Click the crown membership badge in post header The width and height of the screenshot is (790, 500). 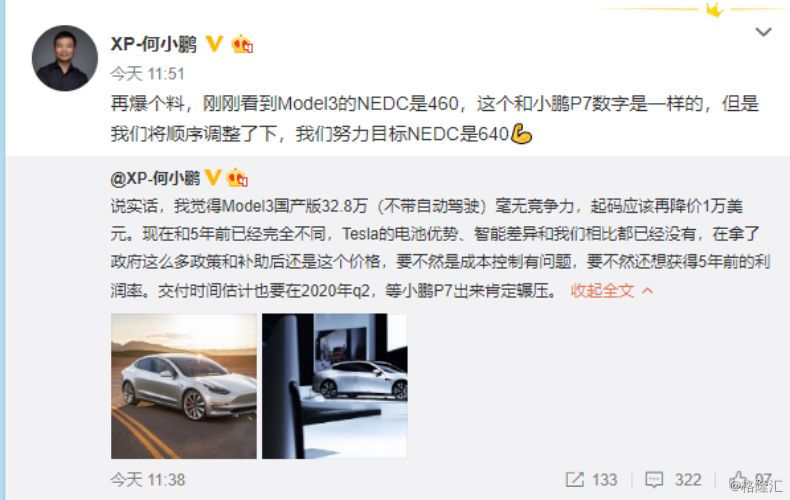[x=242, y=44]
